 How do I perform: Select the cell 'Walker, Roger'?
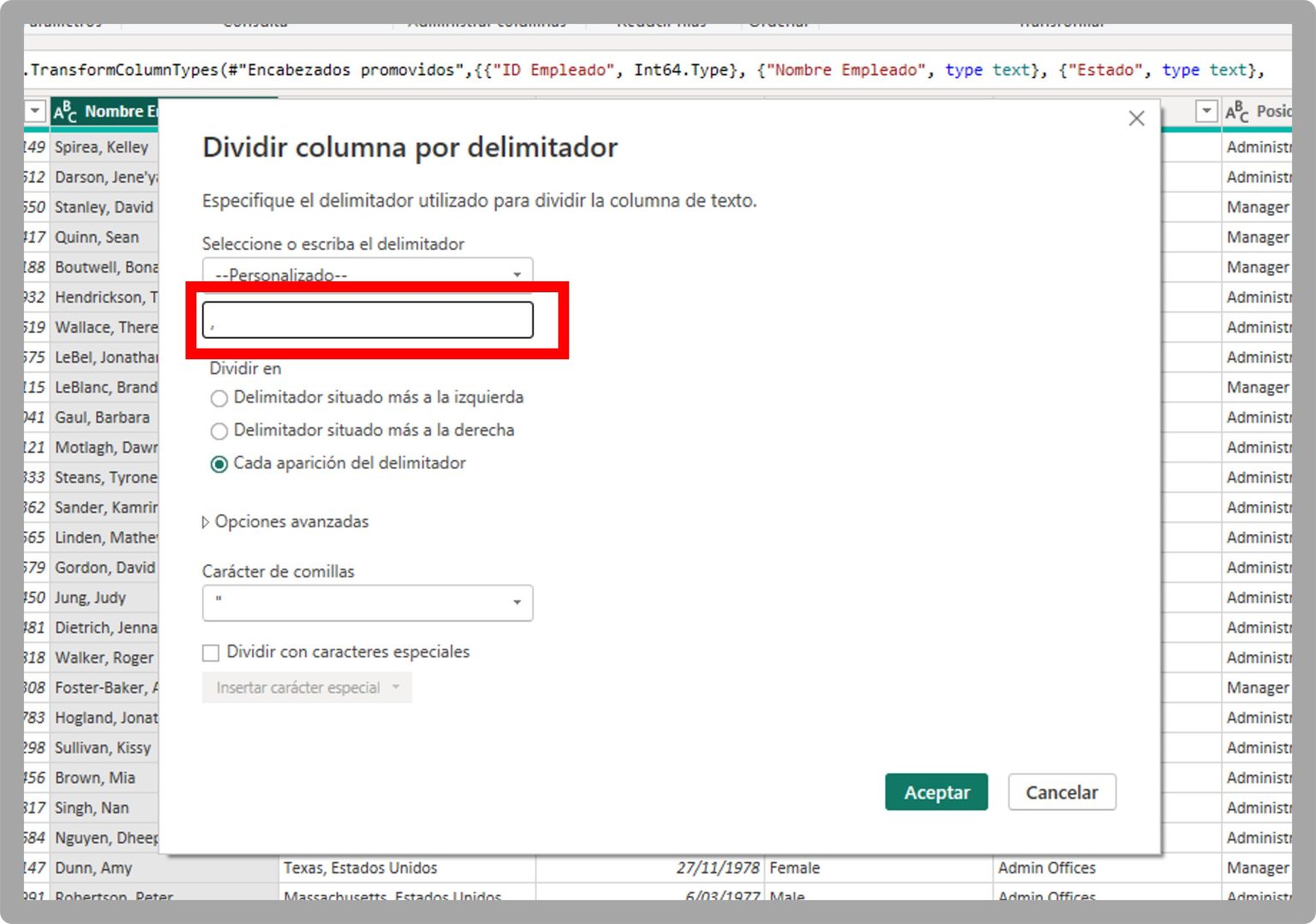[x=104, y=657]
